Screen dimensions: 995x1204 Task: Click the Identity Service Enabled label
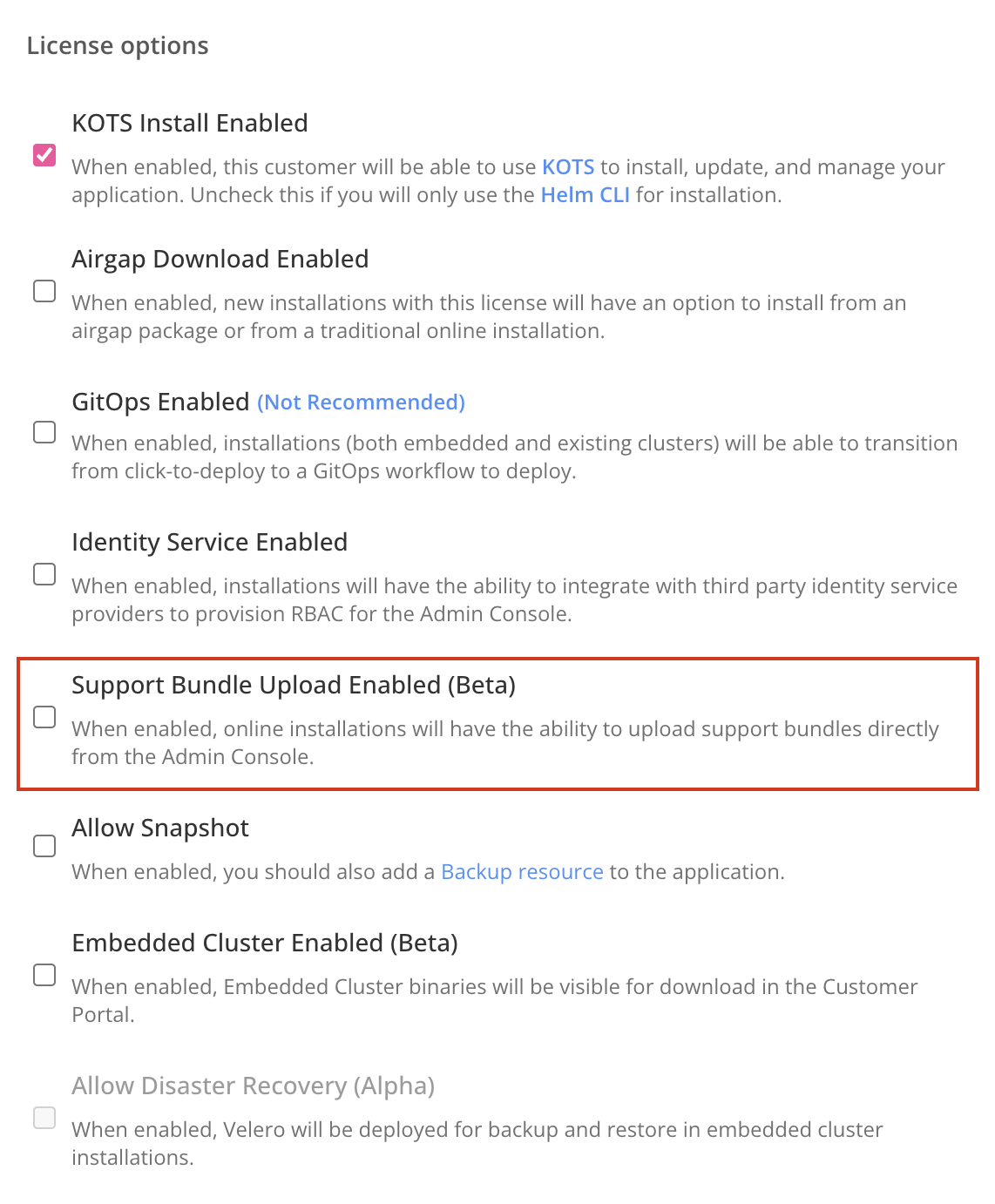pos(209,542)
